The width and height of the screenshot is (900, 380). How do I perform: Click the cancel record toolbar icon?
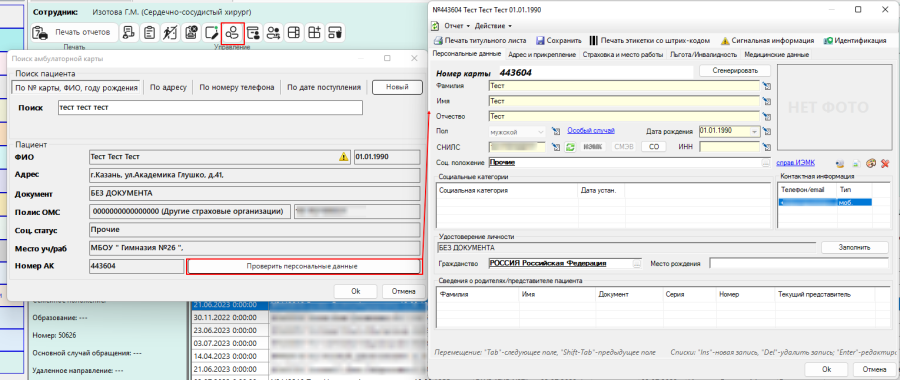pos(191,33)
